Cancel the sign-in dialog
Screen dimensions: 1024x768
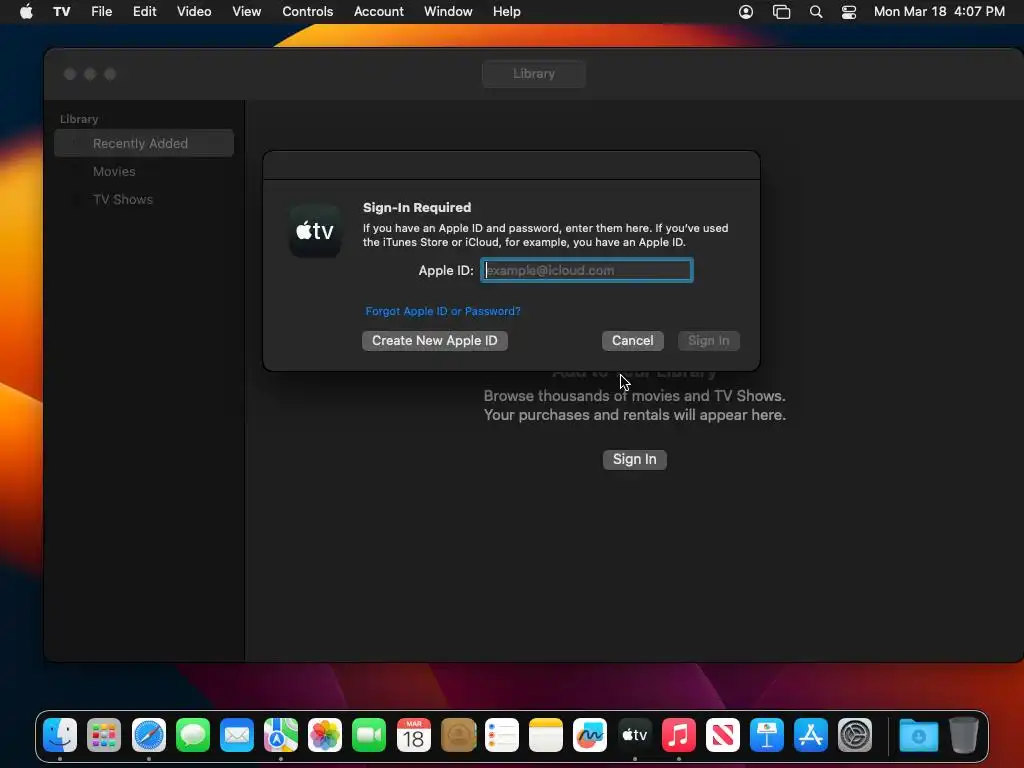click(632, 340)
